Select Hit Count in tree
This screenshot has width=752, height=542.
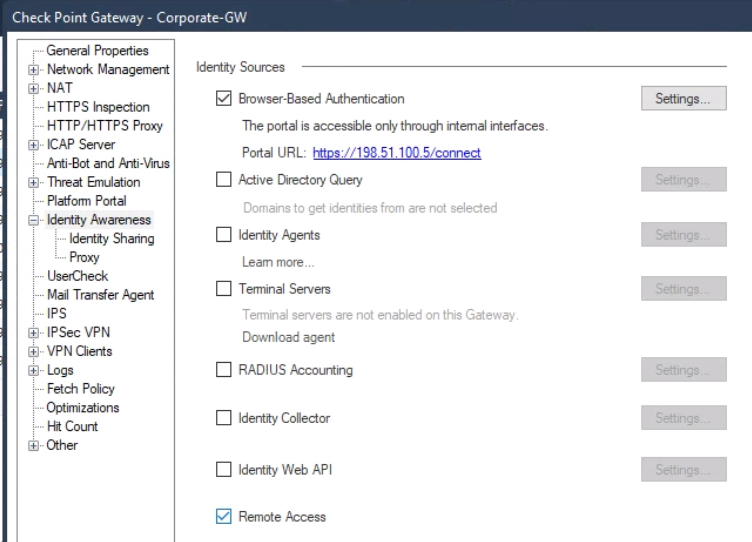click(x=72, y=426)
